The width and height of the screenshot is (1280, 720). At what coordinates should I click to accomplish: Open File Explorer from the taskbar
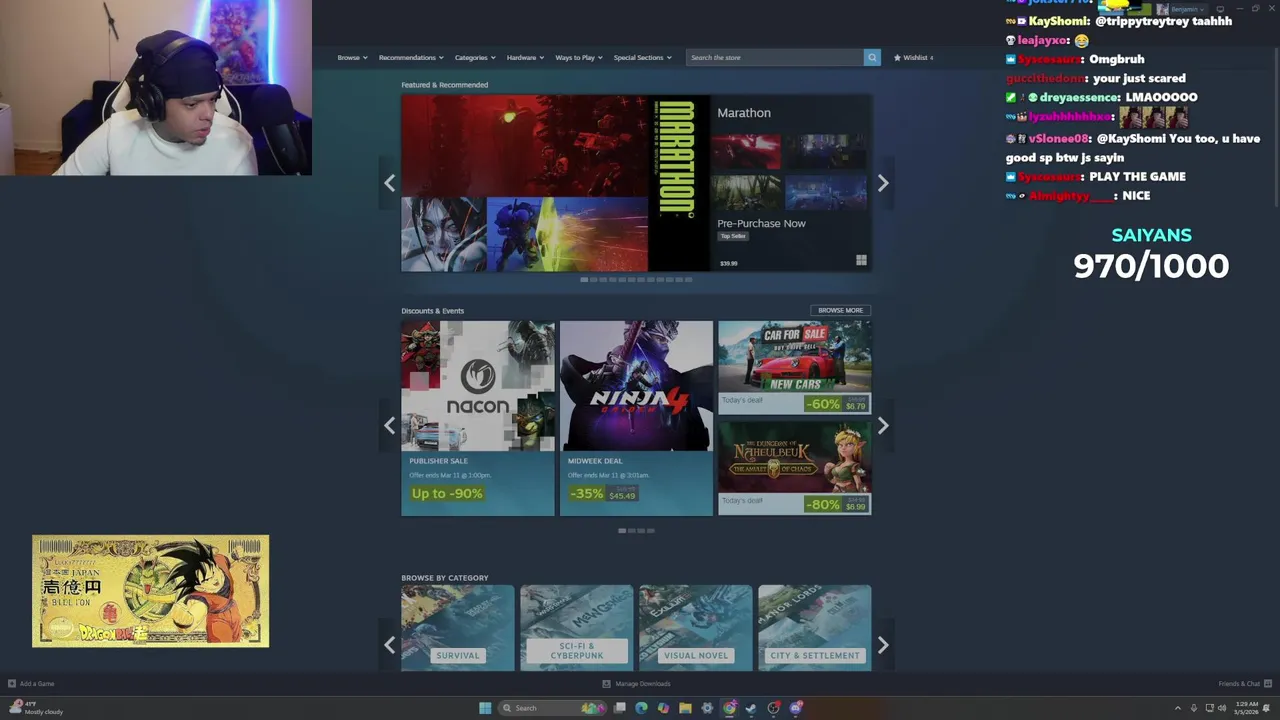[685, 708]
